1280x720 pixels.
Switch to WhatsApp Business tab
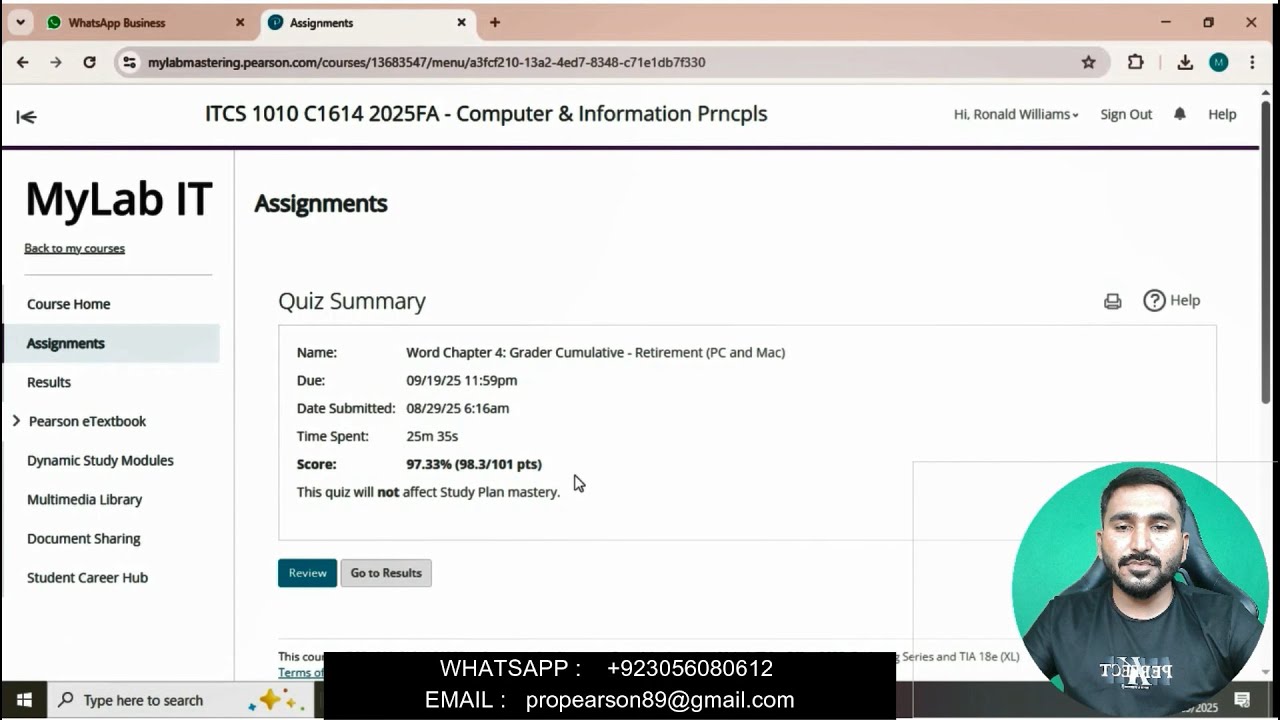point(146,22)
